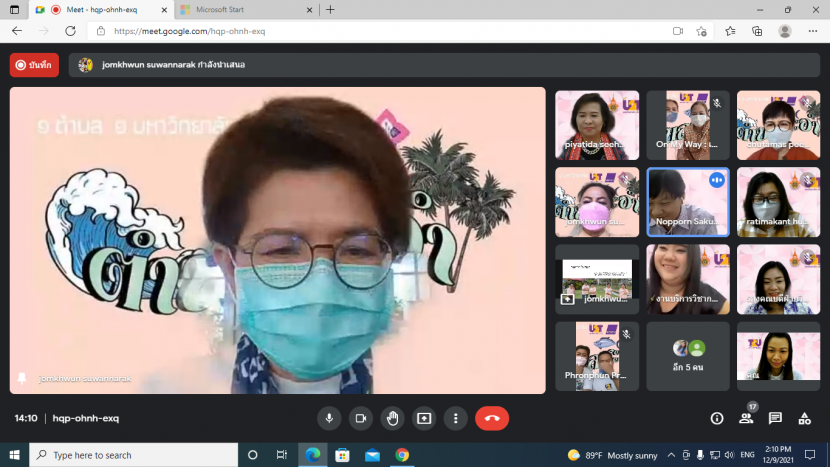Mute the microphone in Meet
Image resolution: width=830 pixels, height=467 pixels.
[x=328, y=418]
